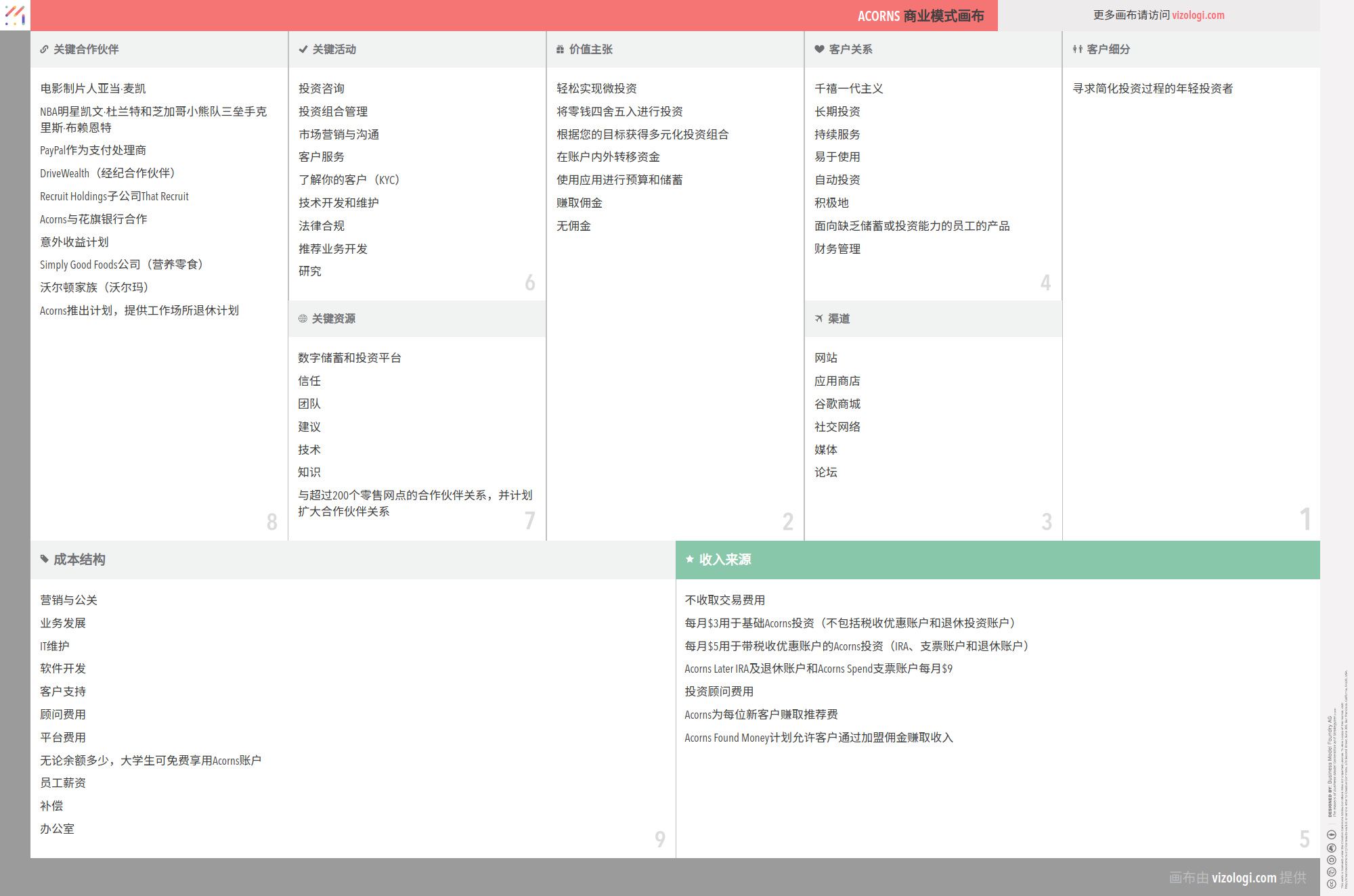Click the star icon beside 收入来源
The width and height of the screenshot is (1354, 896).
(689, 560)
